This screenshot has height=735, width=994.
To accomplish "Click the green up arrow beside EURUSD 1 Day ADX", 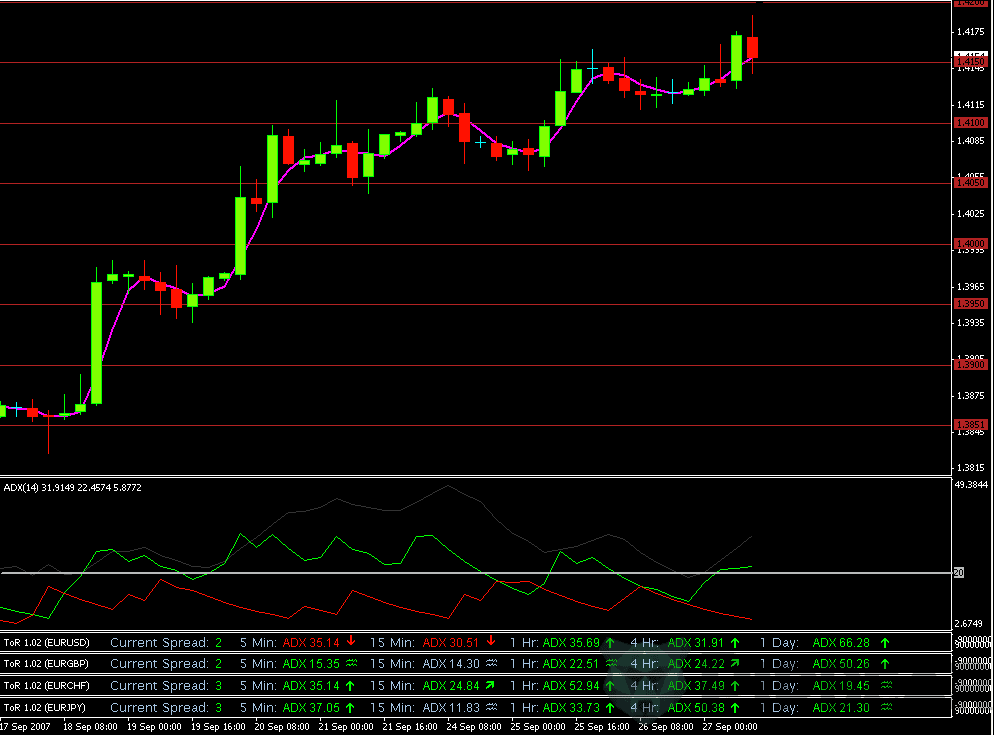I will pyautogui.click(x=885, y=642).
